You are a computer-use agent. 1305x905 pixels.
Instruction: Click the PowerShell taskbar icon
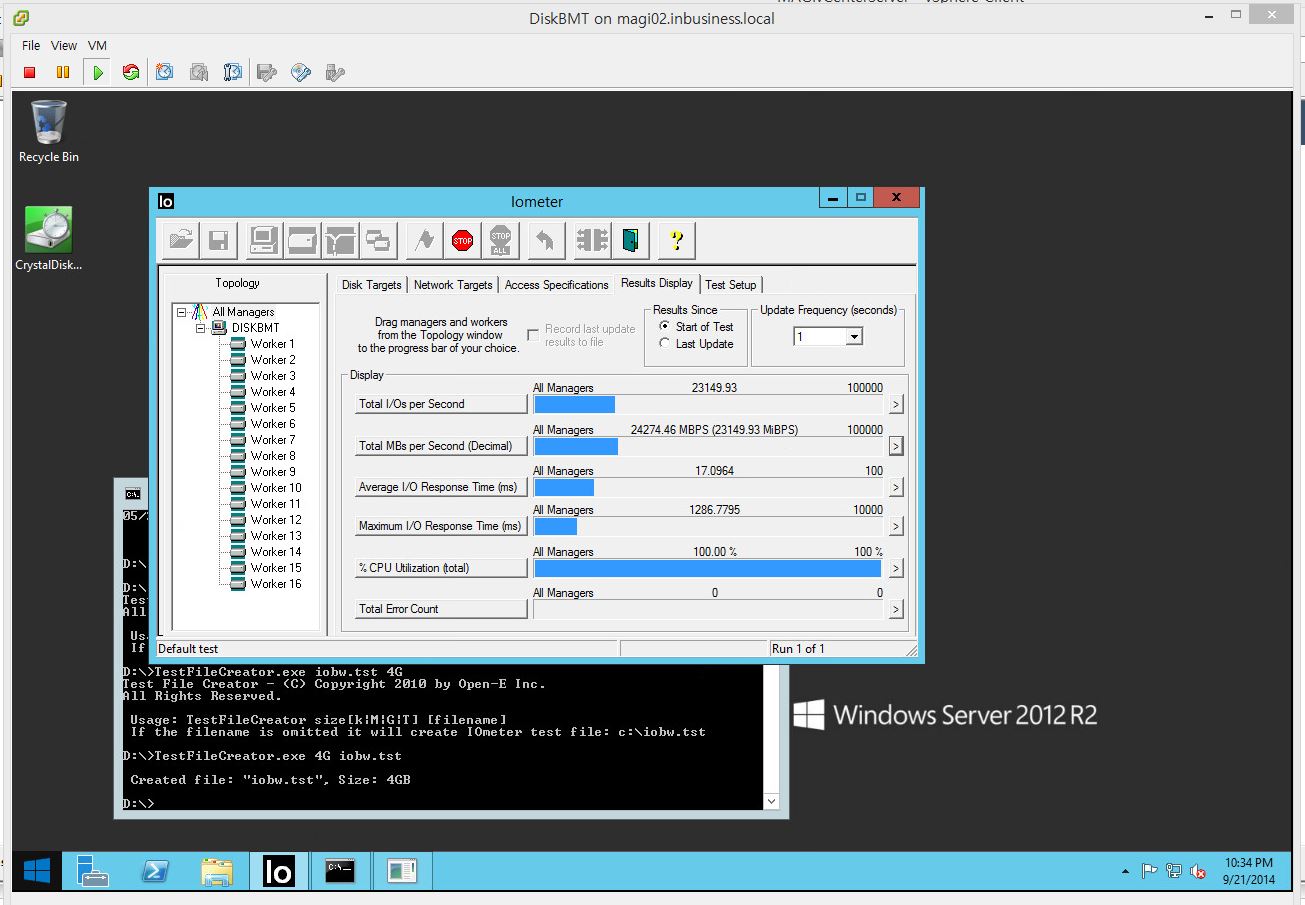click(x=155, y=872)
